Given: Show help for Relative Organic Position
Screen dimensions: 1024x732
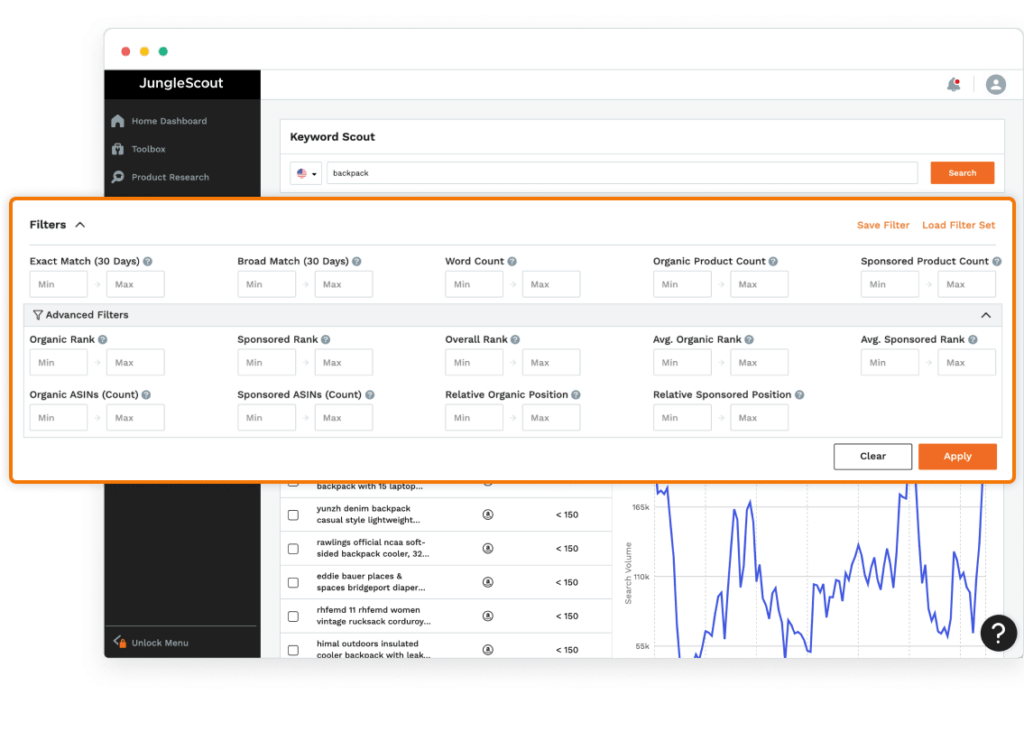Looking at the screenshot, I should (576, 395).
